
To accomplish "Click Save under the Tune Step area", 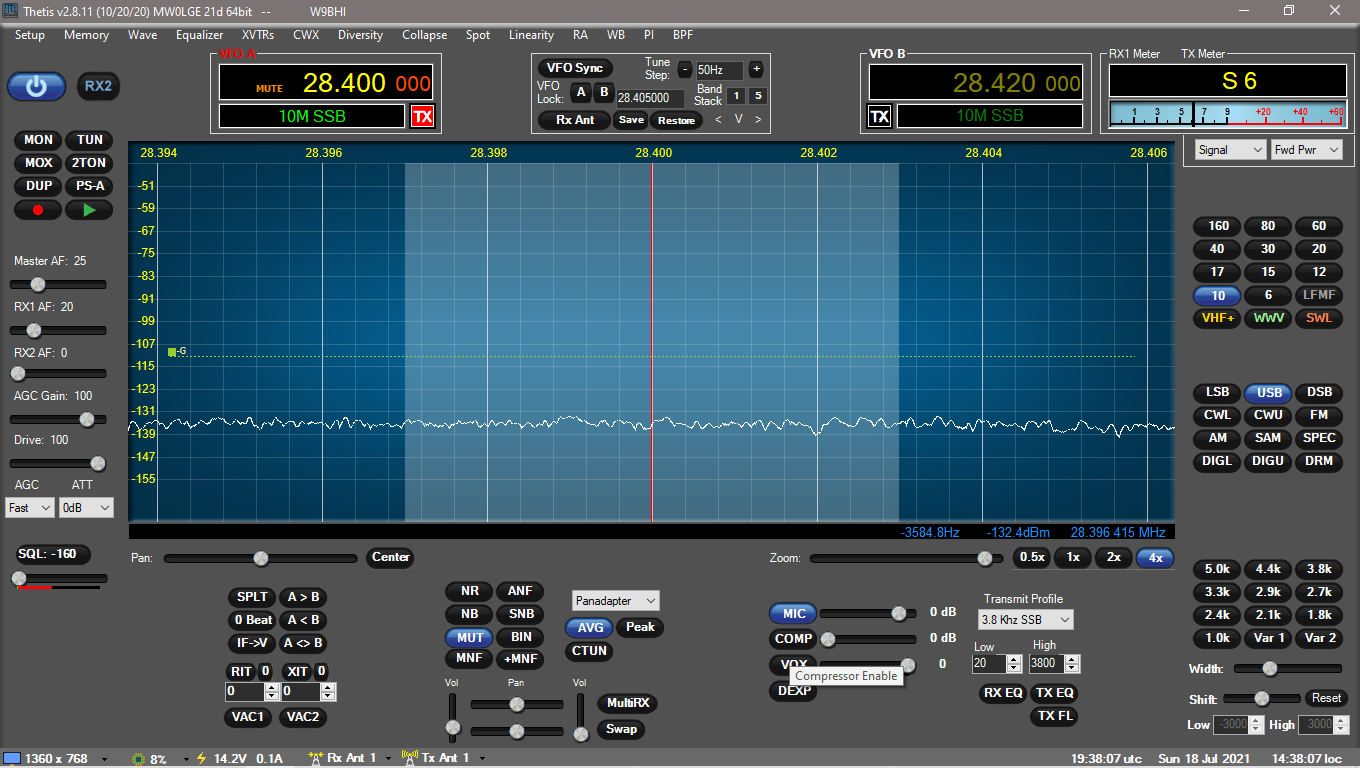I will coord(630,119).
